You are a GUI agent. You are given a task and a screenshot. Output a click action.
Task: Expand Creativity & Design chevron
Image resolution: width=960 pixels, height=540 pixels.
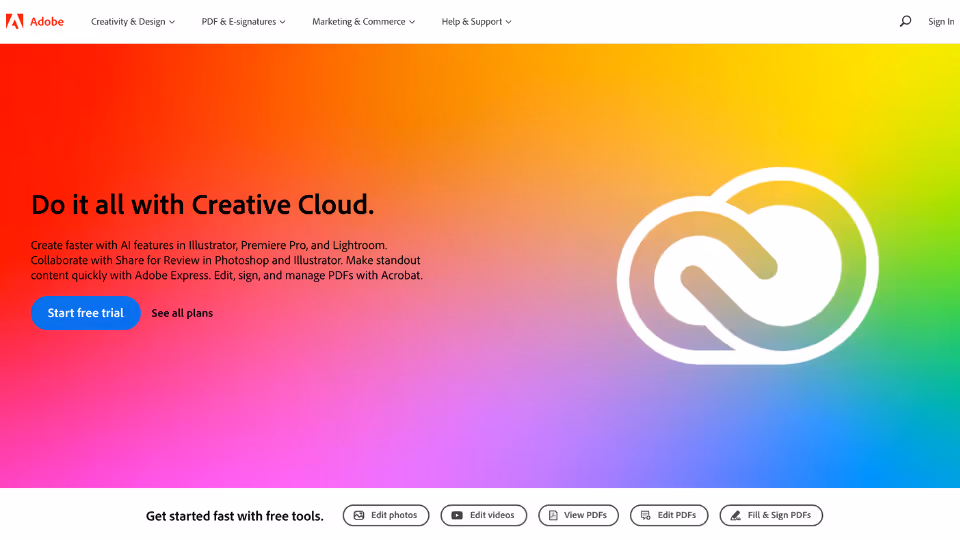(x=172, y=22)
